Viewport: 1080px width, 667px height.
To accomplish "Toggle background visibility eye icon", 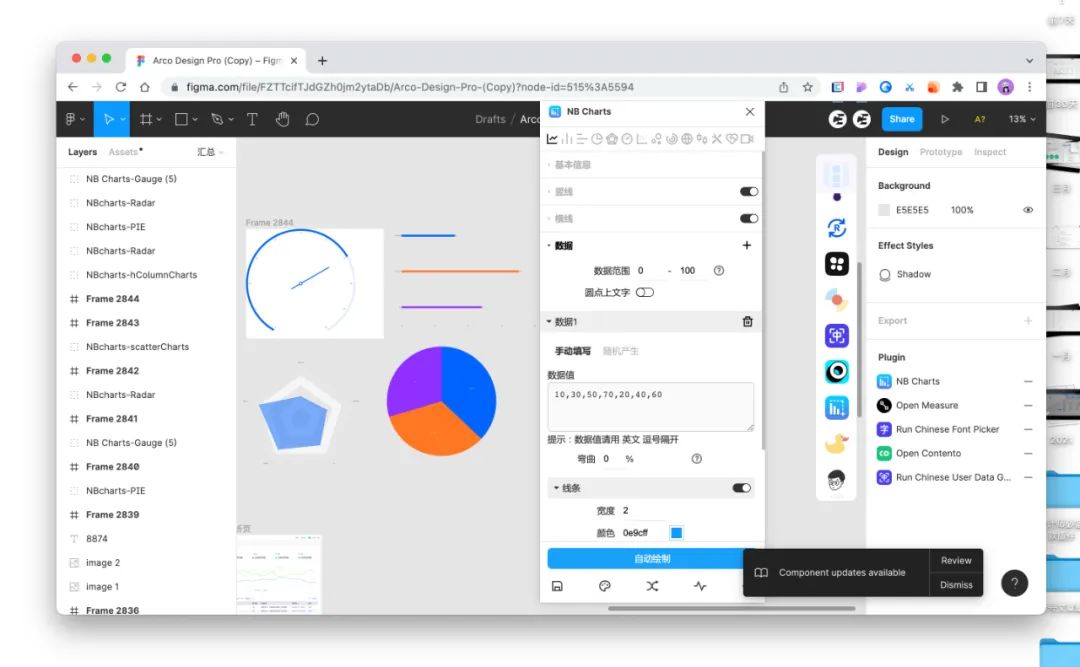I will 1028,210.
